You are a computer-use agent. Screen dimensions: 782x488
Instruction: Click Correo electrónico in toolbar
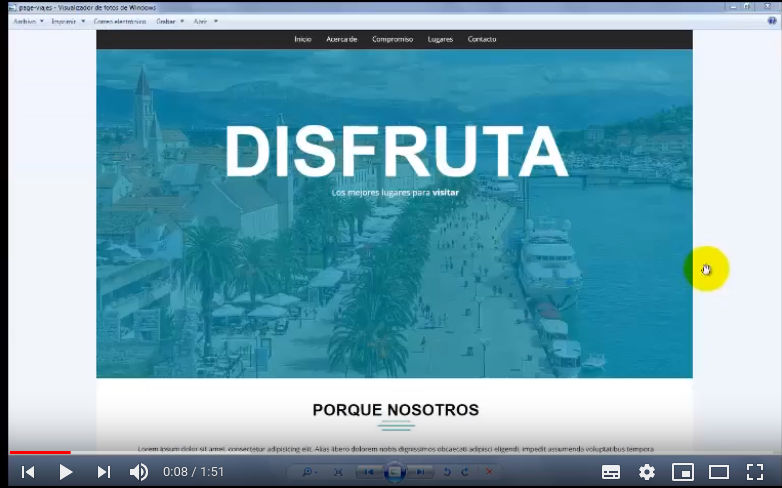[120, 21]
